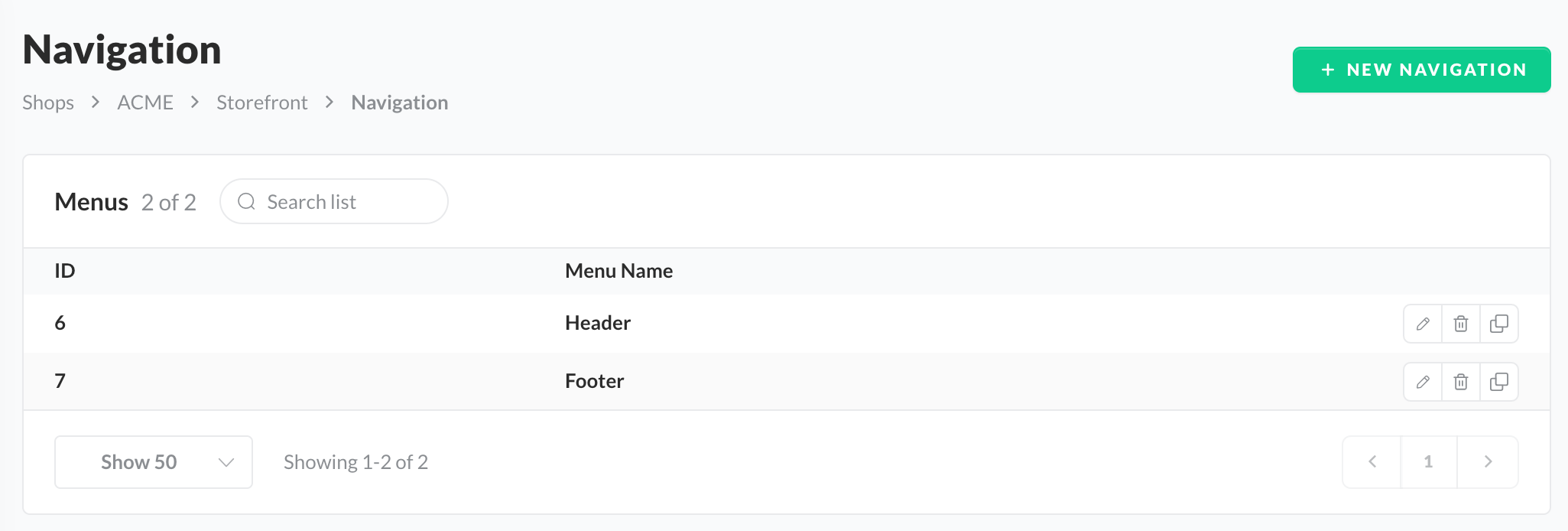Open the Show 50 page size dropdown
The image size is (1568, 531).
pos(154,462)
